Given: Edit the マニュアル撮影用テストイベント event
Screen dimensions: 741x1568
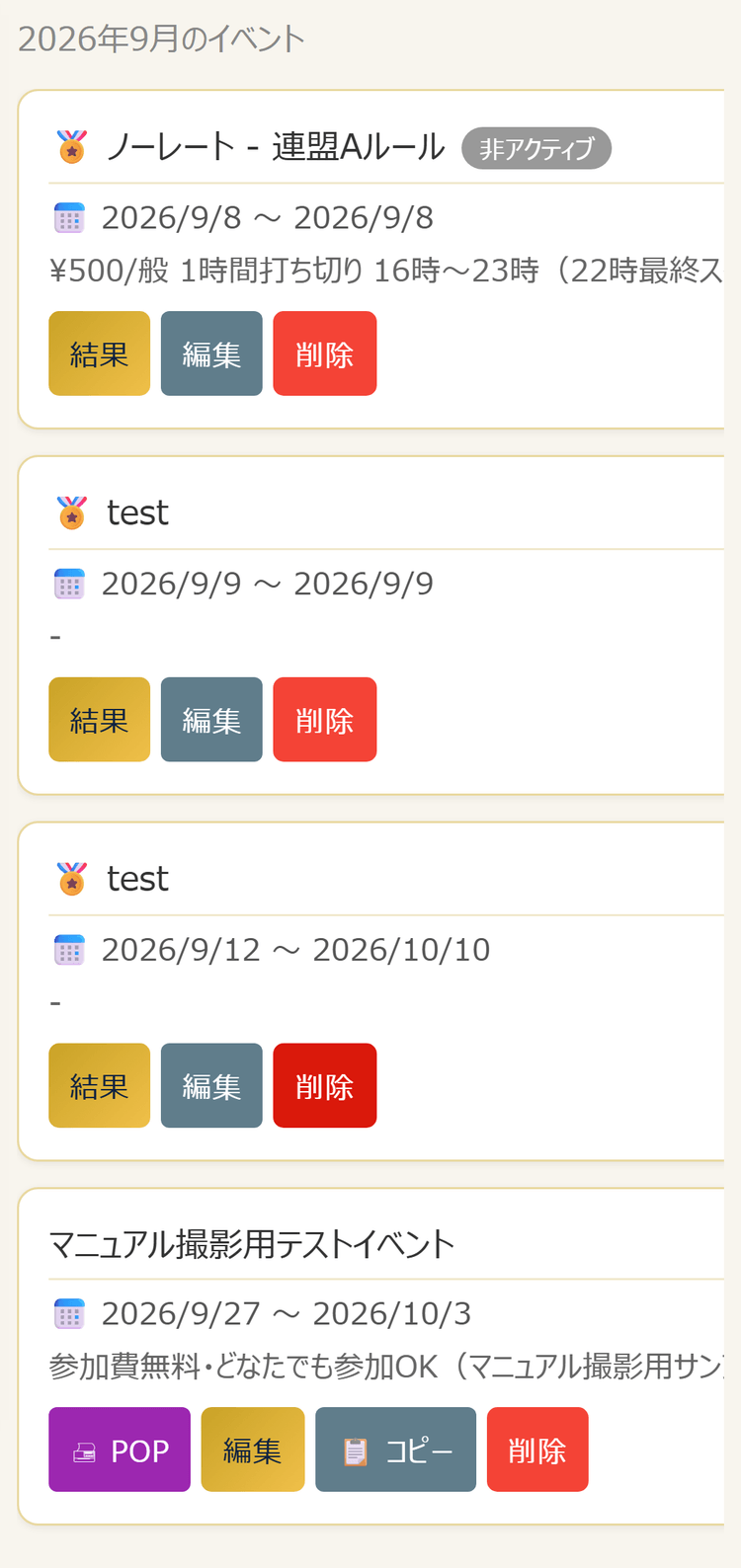Looking at the screenshot, I should [x=253, y=1450].
